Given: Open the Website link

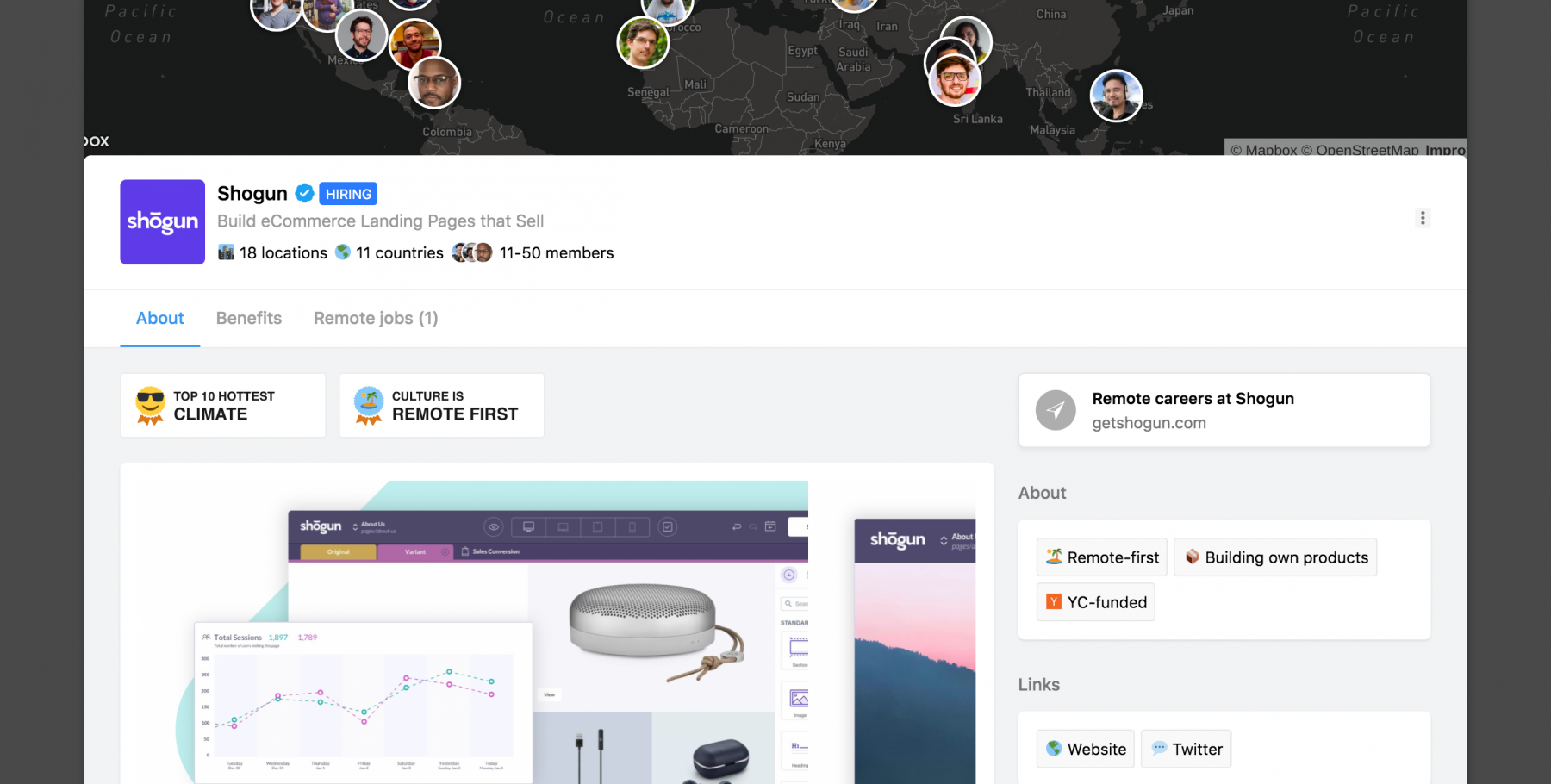Looking at the screenshot, I should pyautogui.click(x=1086, y=749).
